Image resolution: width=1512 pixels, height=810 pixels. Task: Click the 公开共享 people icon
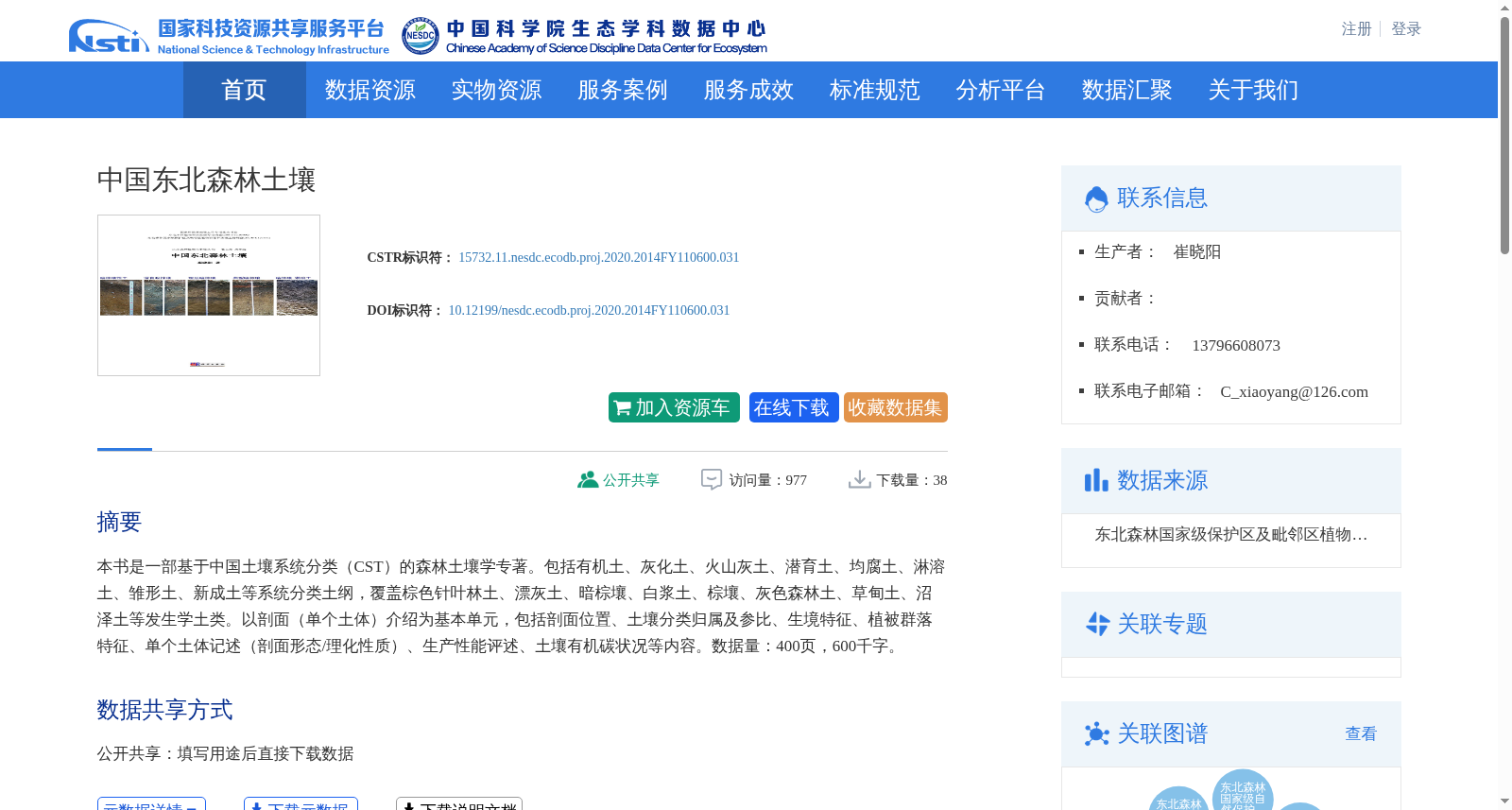coord(588,479)
